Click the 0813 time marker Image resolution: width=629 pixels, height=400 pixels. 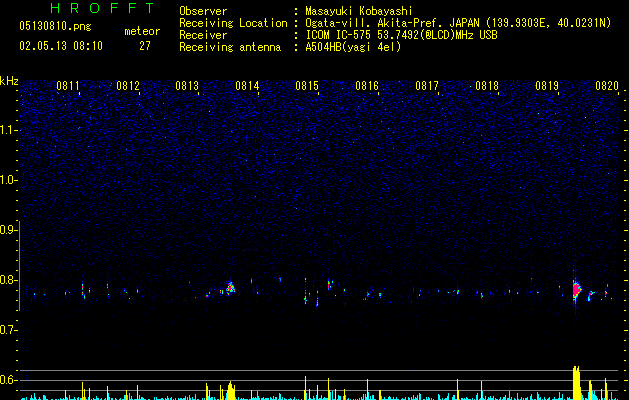(187, 86)
